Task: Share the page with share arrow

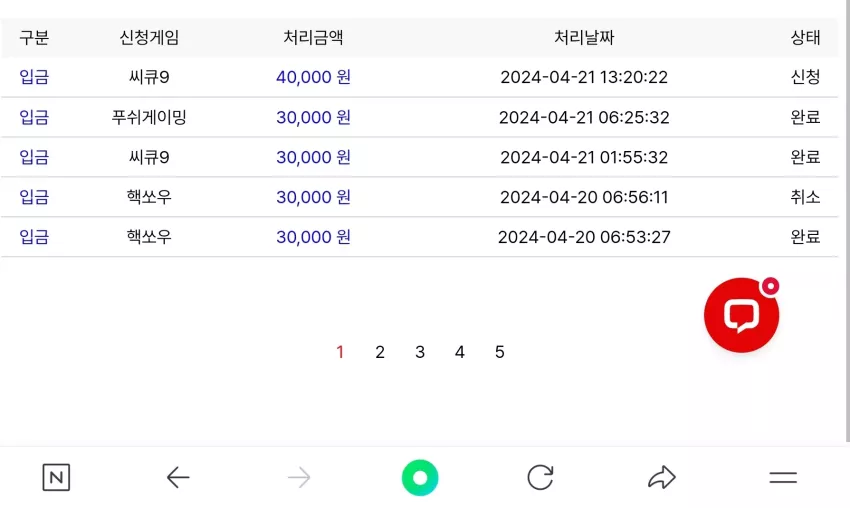Action: pos(662,477)
